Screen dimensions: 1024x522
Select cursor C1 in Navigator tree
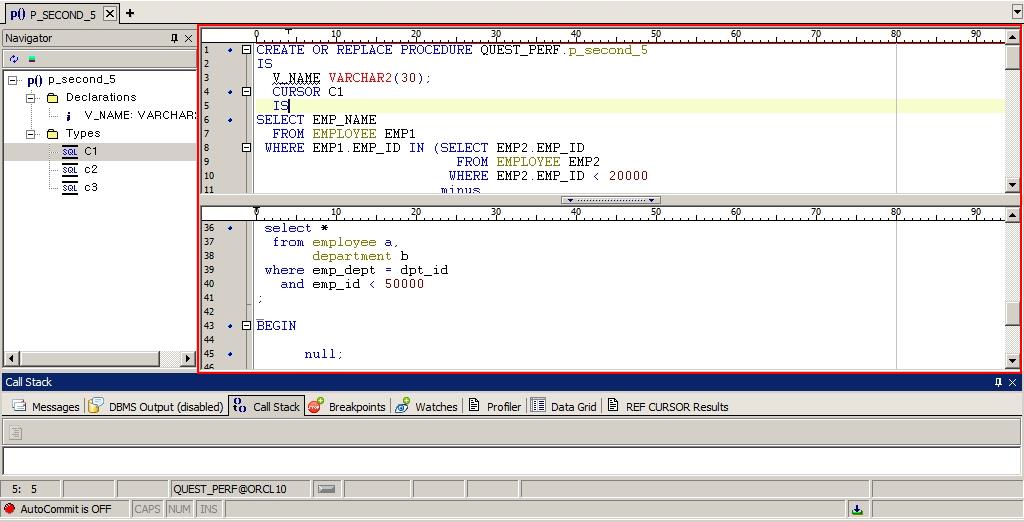[x=90, y=151]
